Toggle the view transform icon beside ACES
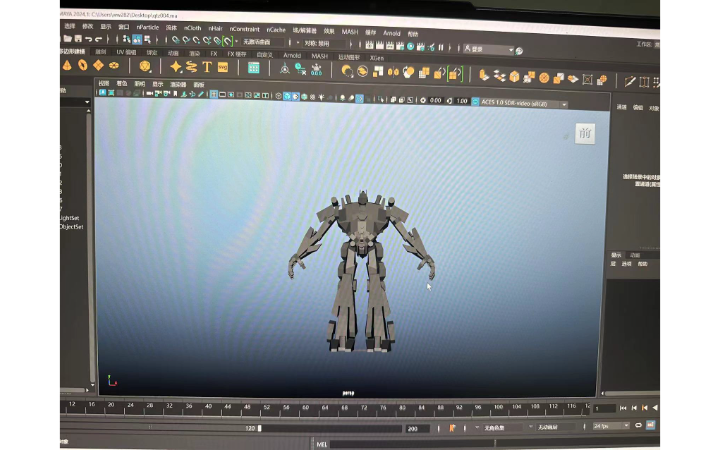The width and height of the screenshot is (720, 450). tap(475, 101)
